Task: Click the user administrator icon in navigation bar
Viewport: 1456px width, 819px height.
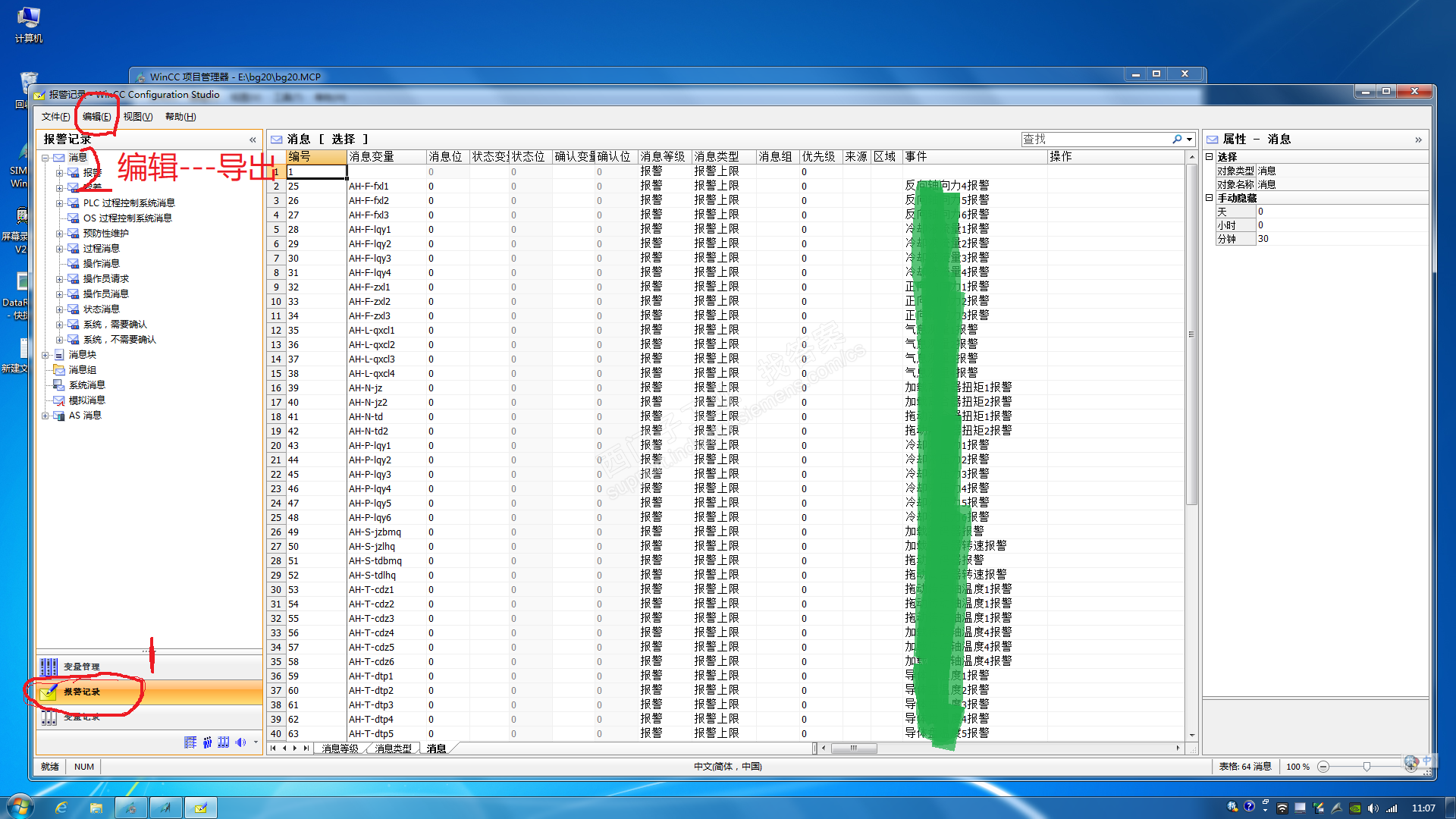Action: pos(207,742)
